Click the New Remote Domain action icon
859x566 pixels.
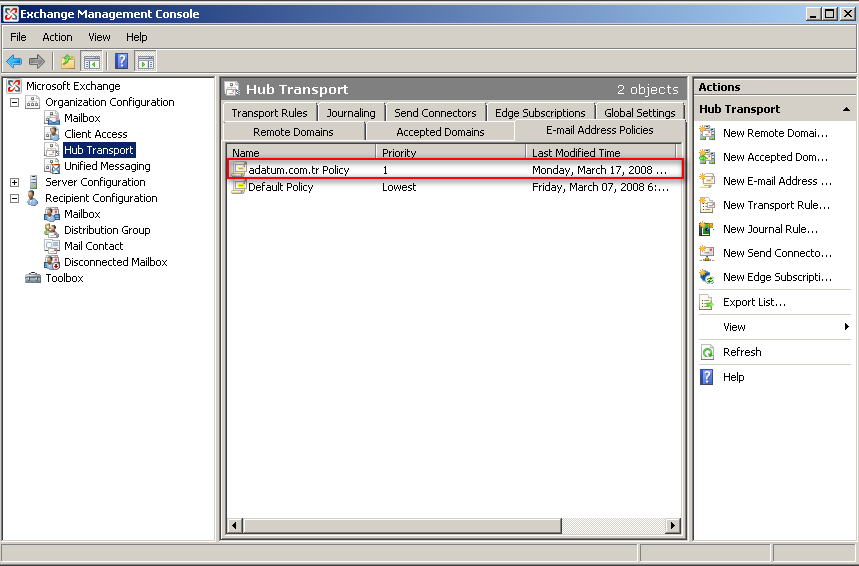[x=707, y=133]
